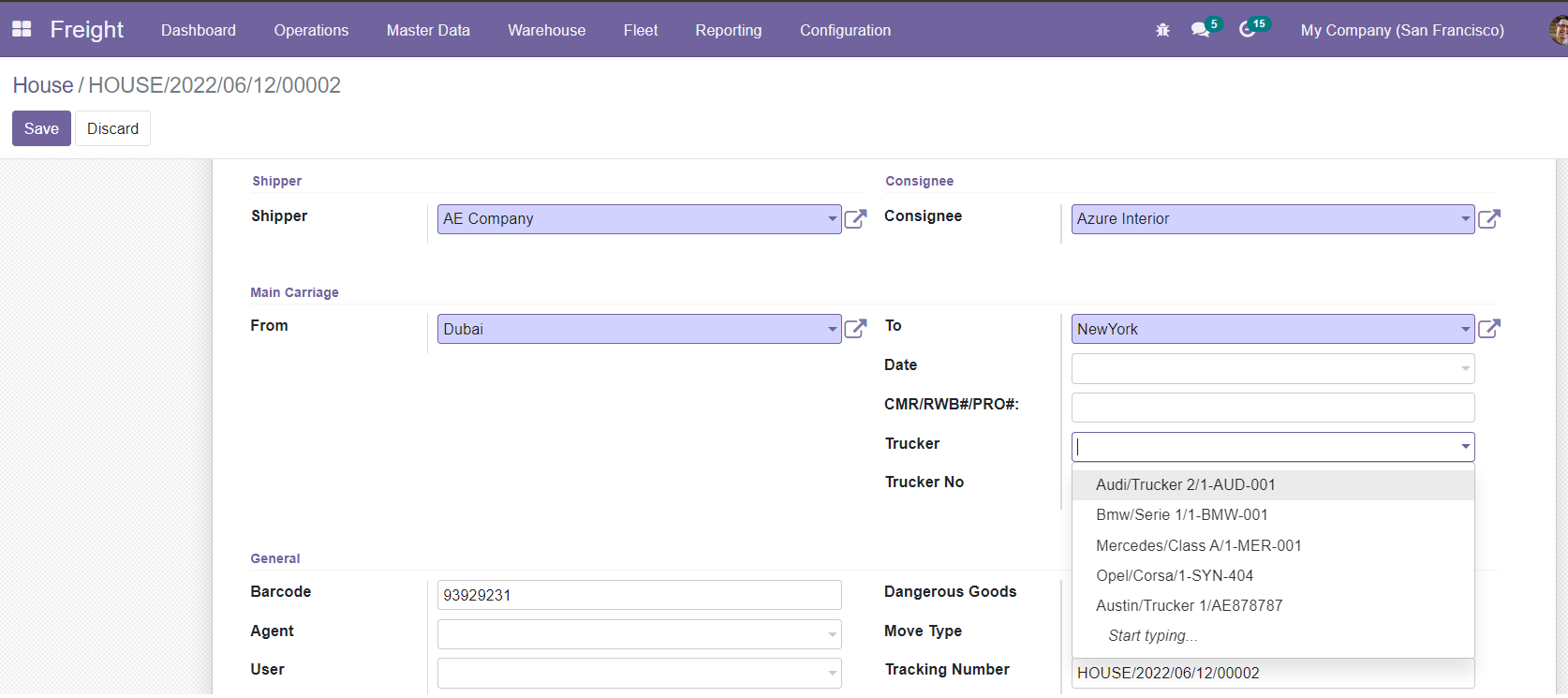Open the activities clock icon
This screenshot has height=698, width=1568.
(1247, 30)
